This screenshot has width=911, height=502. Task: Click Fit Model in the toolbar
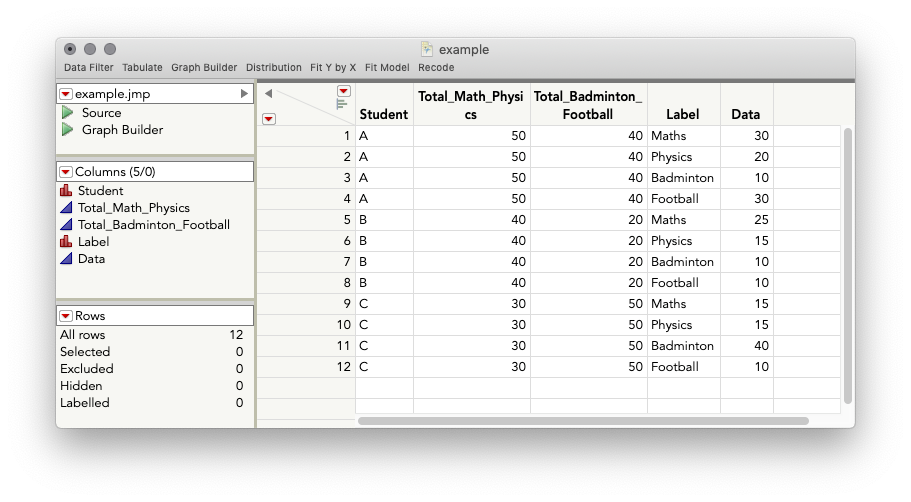(387, 68)
